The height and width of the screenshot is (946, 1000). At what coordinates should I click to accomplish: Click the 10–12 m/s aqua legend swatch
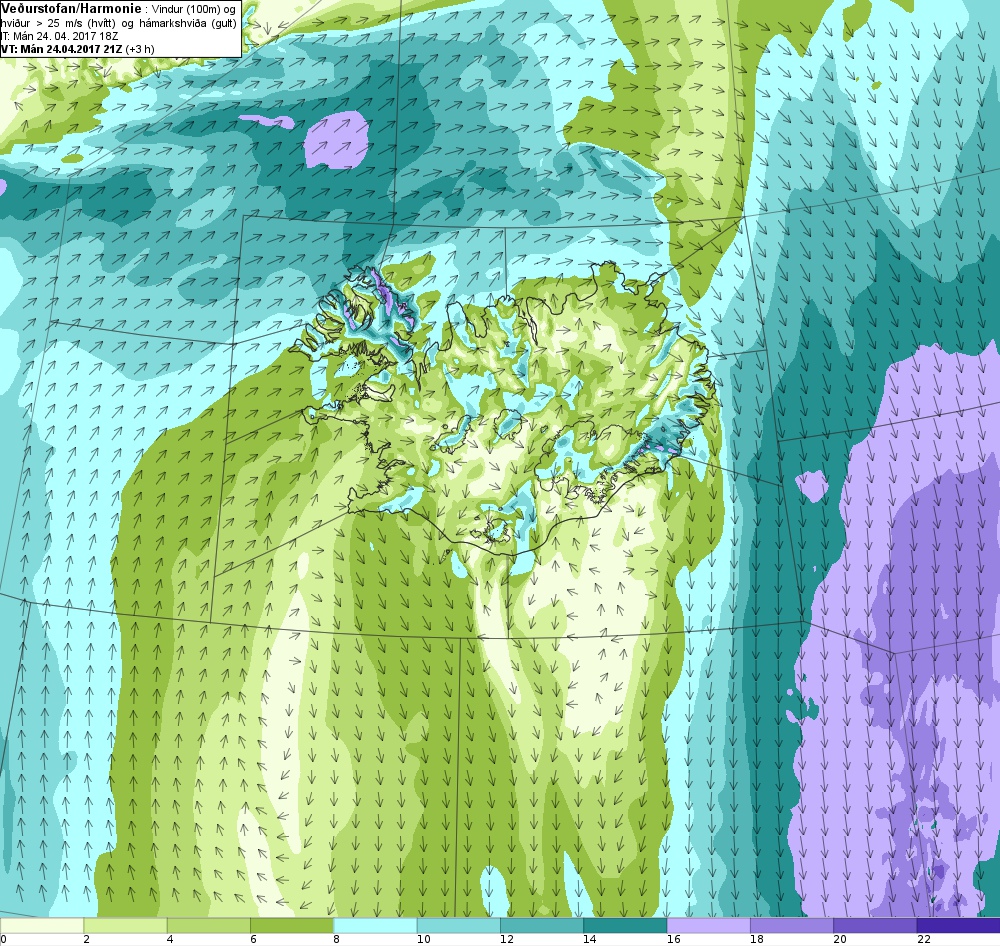pyautogui.click(x=459, y=925)
